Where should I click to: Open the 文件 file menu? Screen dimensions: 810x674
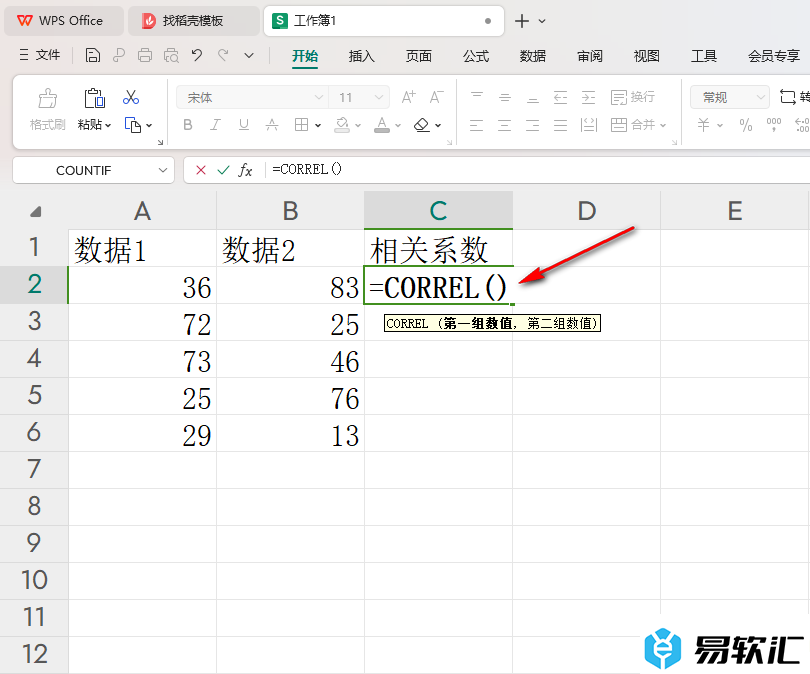39,55
